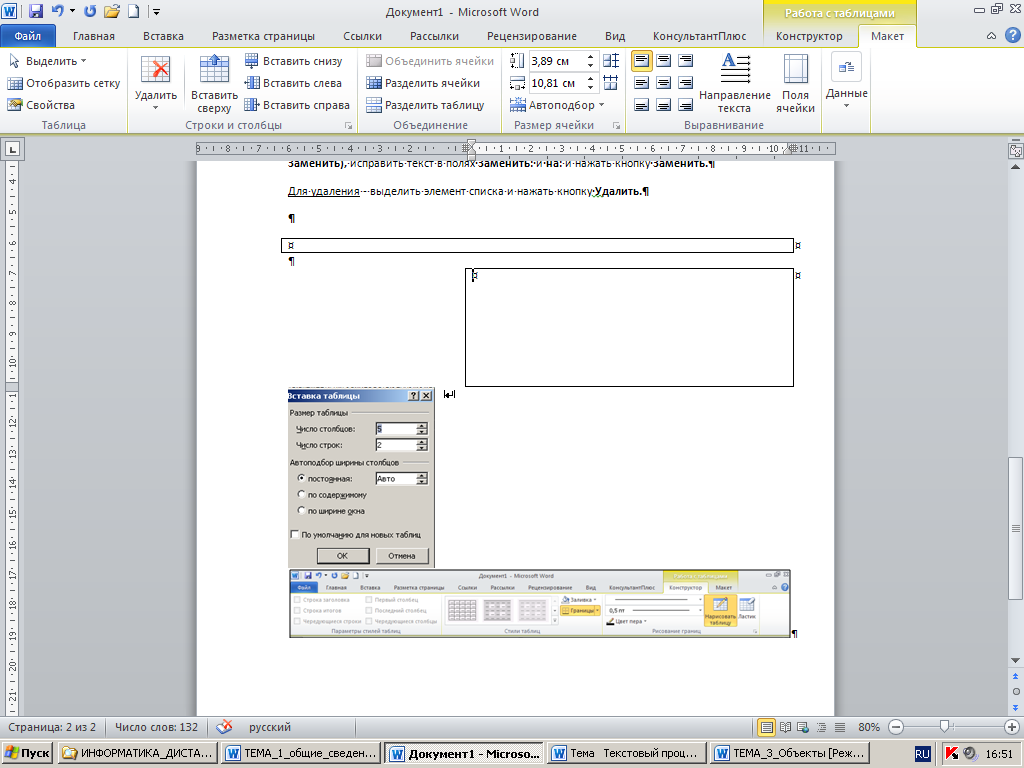The height and width of the screenshot is (768, 1024).
Task: Click the ruler tab selector icon
Action: click(12, 149)
